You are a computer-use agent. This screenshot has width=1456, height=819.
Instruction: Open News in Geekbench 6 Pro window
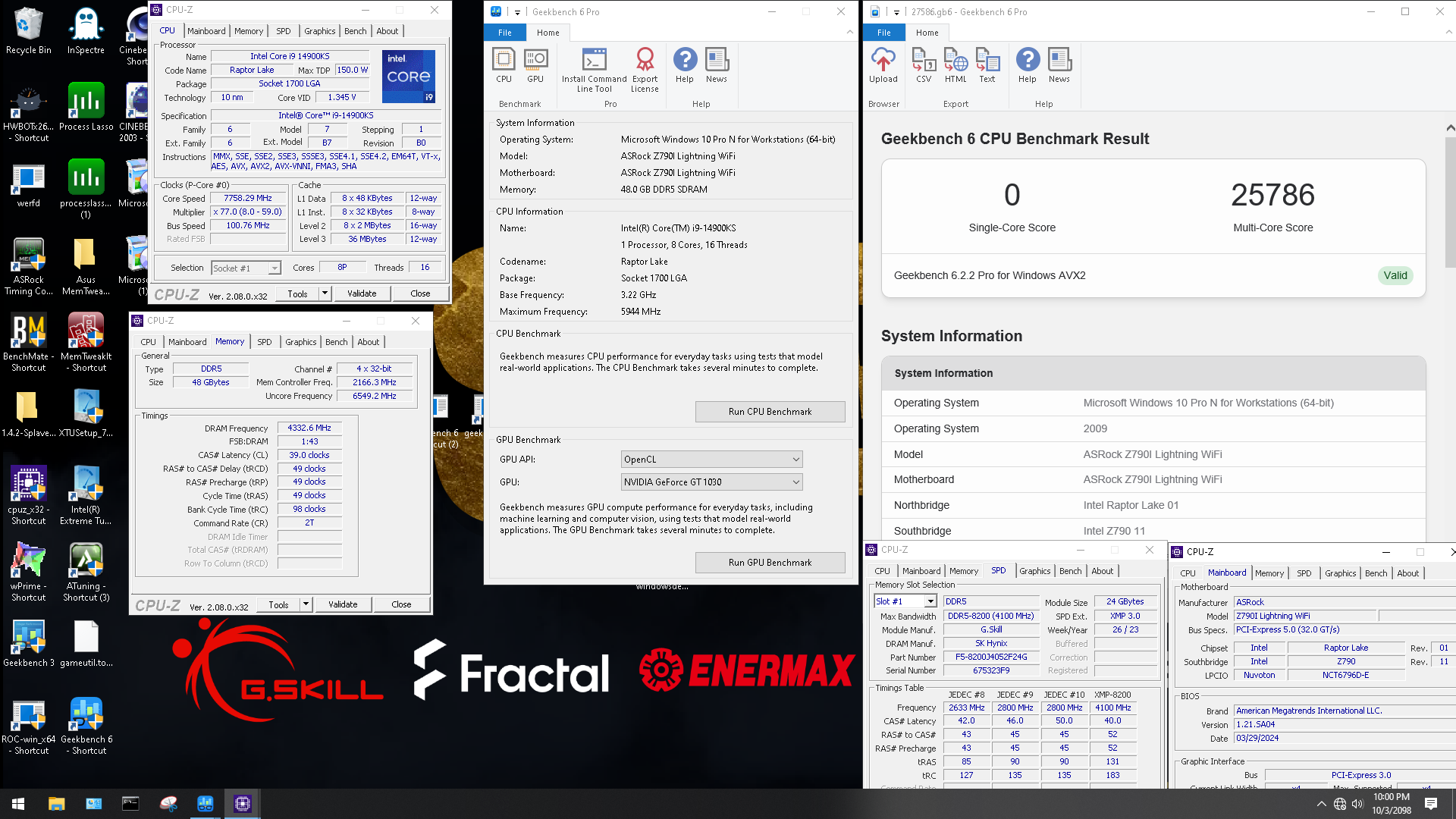[717, 65]
